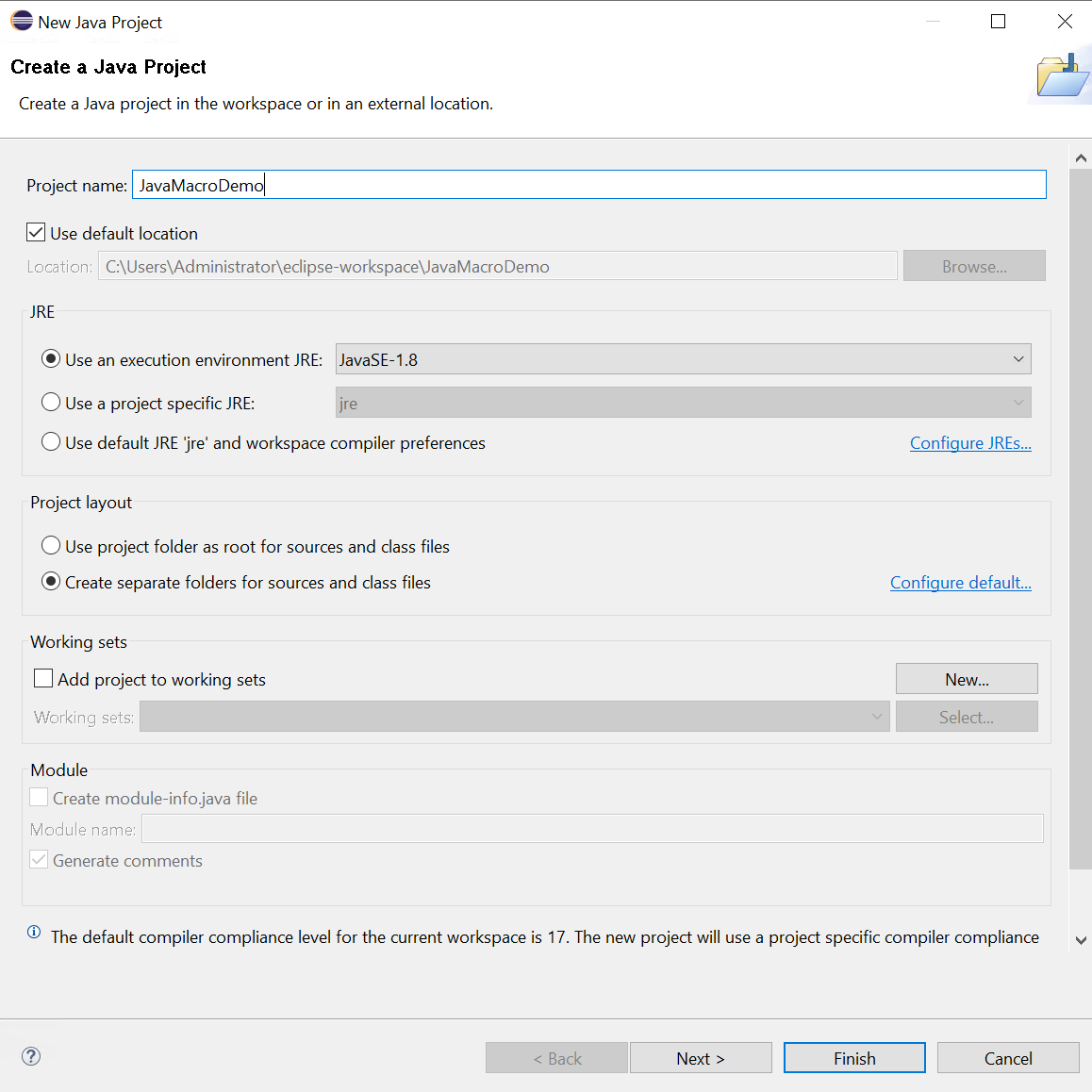Screen dimensions: 1092x1092
Task: Click Finish to create the project
Action: [x=854, y=1058]
